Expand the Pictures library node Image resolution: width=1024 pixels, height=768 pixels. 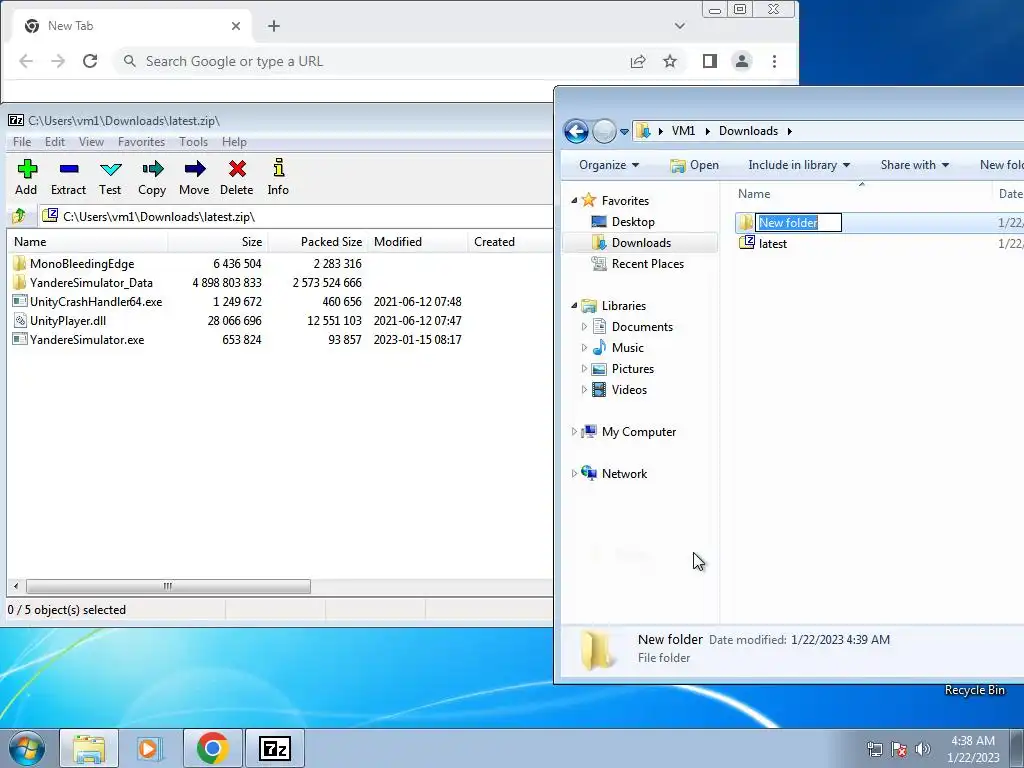(x=584, y=368)
